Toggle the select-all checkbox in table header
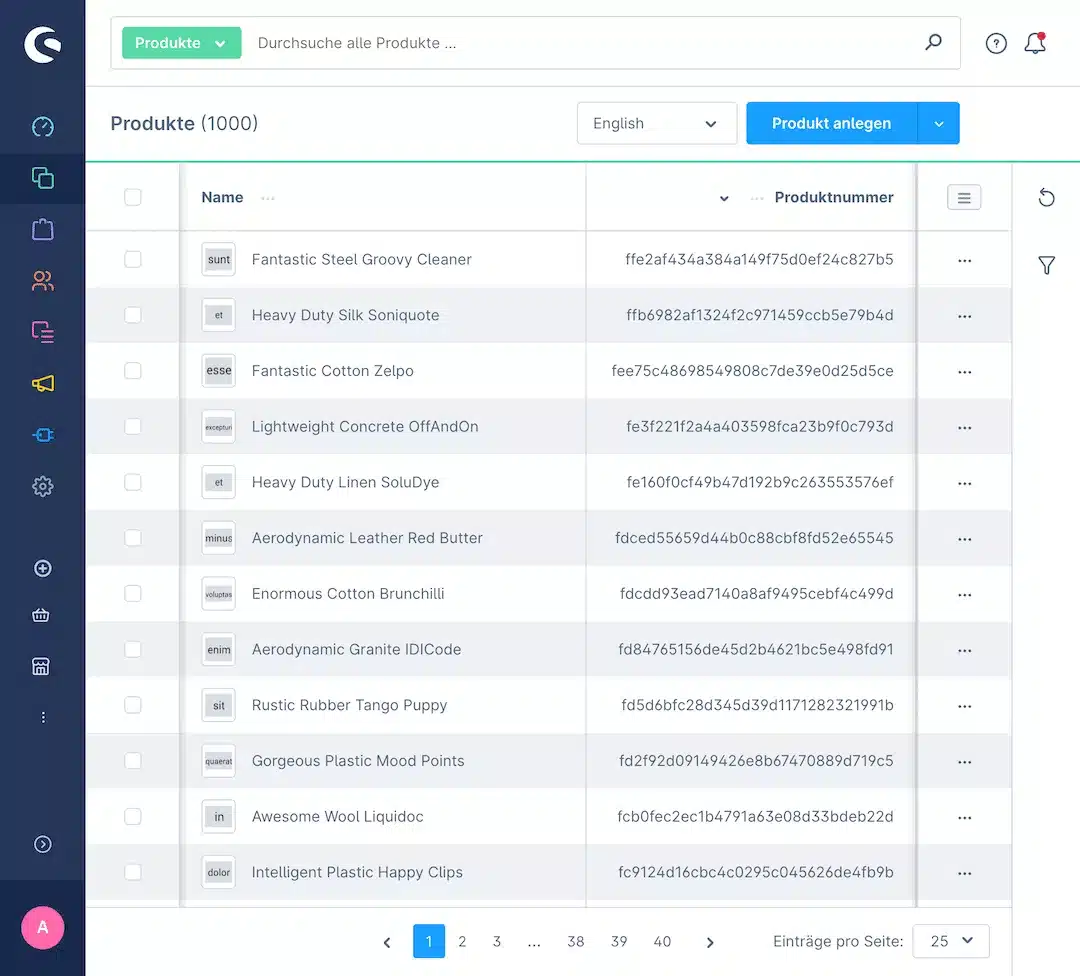Image resolution: width=1080 pixels, height=976 pixels. 133,197
